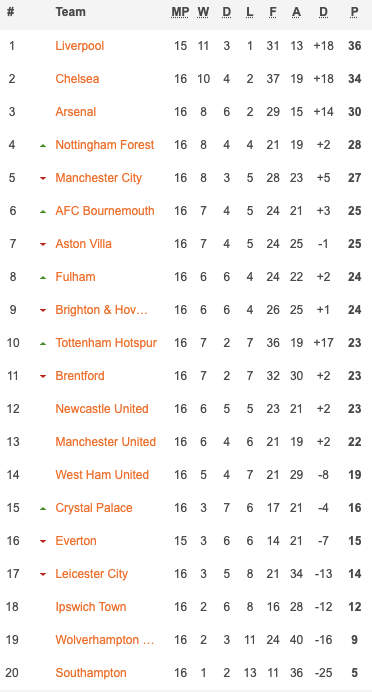Click the green up arrow beside Fulham
Image resolution: width=372 pixels, height=692 pixels.
click(x=43, y=277)
